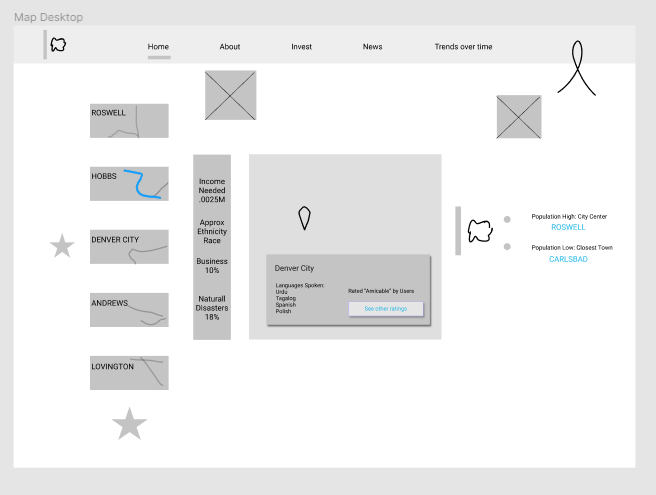
Task: Click Approx Ethnicity Race label
Action: [212, 231]
